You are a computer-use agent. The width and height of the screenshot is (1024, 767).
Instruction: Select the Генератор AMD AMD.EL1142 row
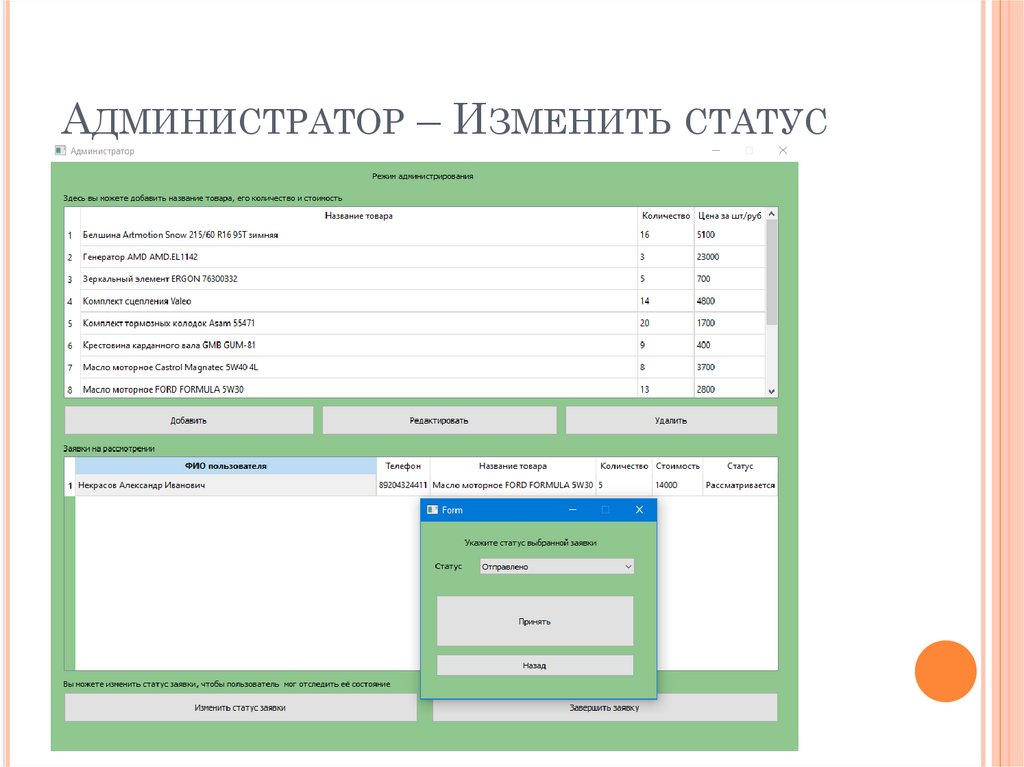pos(140,257)
